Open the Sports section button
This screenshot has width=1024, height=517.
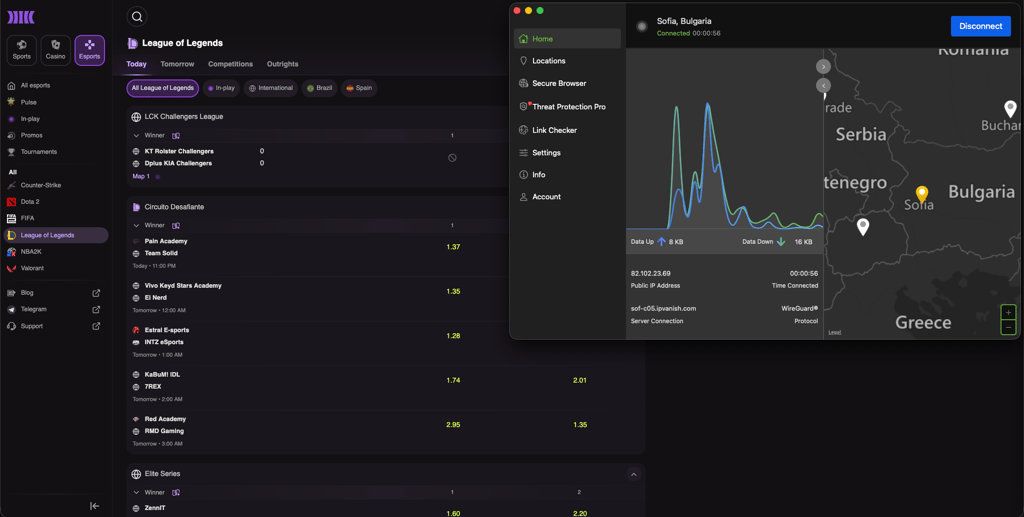click(22, 50)
